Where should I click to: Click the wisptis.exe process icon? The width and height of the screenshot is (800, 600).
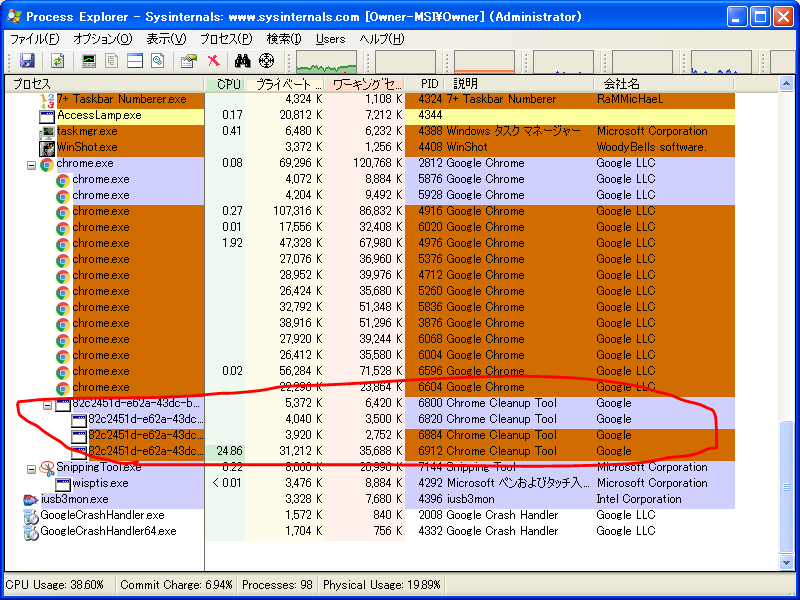coord(63,484)
